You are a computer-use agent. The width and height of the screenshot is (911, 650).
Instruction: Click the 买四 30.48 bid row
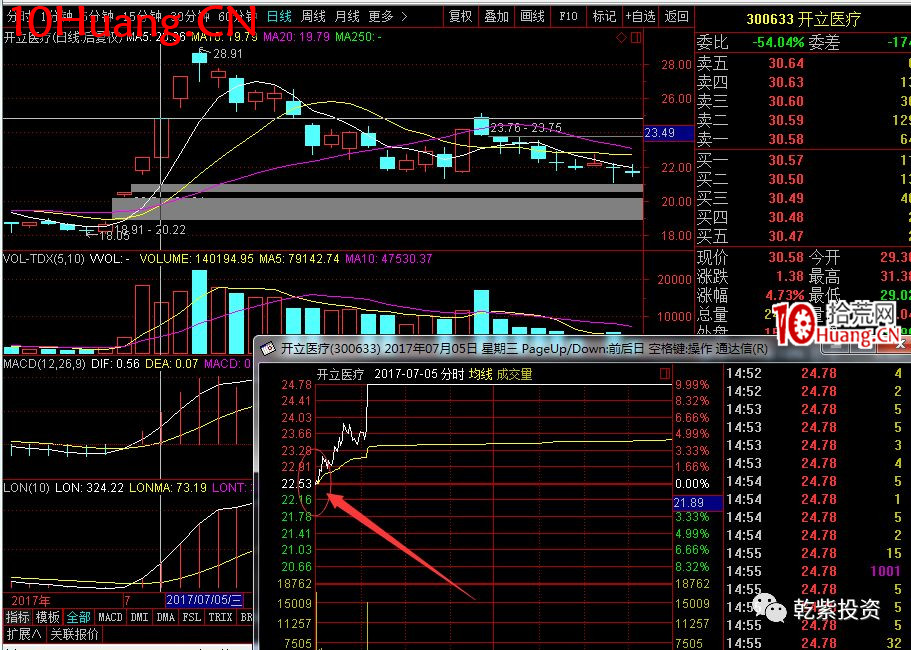pos(804,217)
